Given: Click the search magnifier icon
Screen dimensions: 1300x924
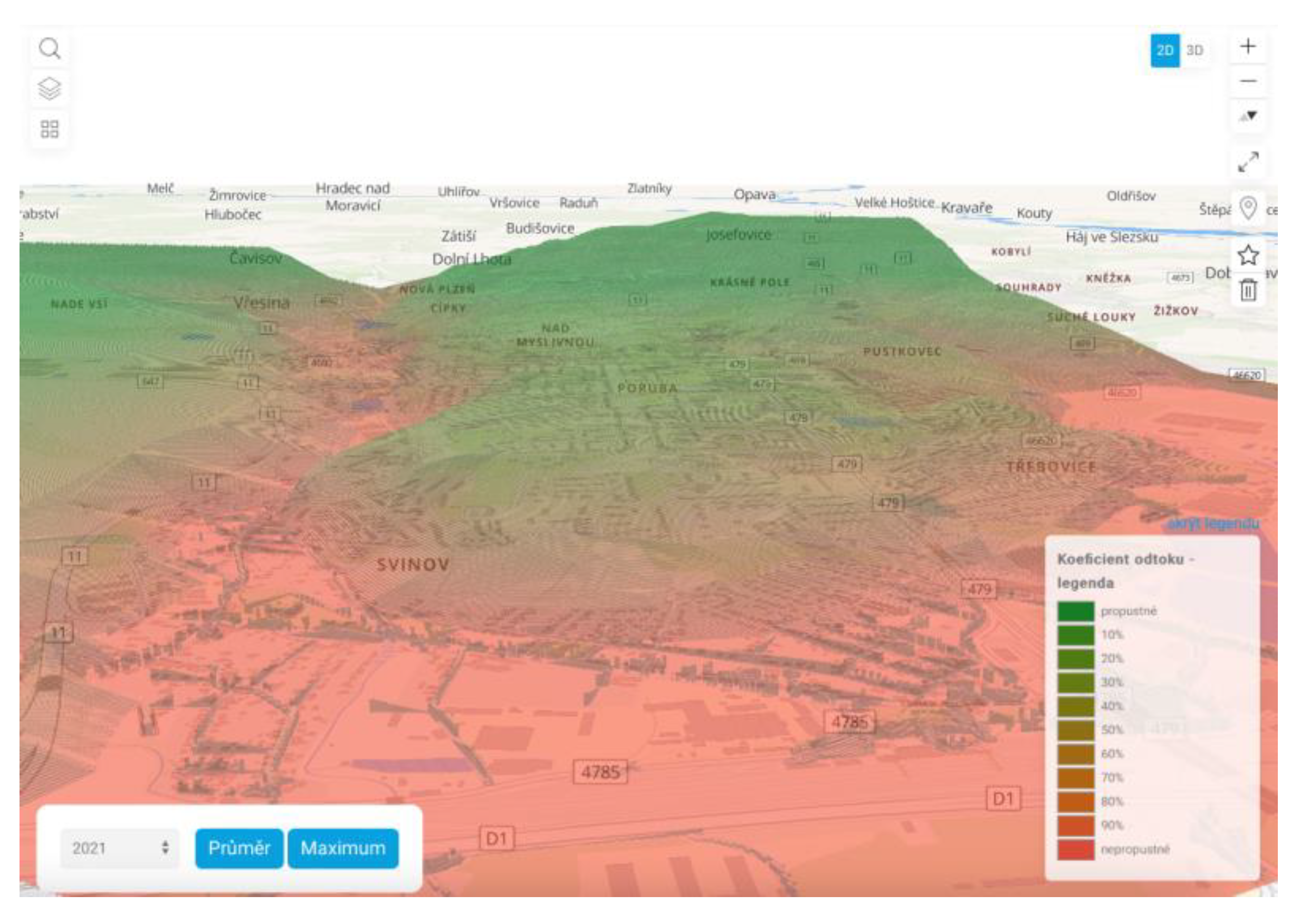Looking at the screenshot, I should coord(50,49).
